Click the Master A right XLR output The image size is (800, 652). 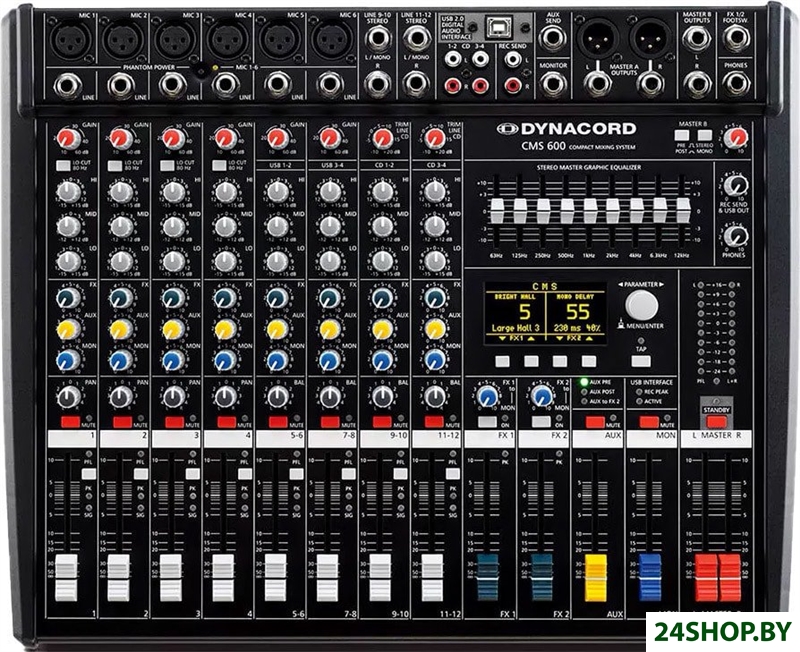tap(649, 39)
